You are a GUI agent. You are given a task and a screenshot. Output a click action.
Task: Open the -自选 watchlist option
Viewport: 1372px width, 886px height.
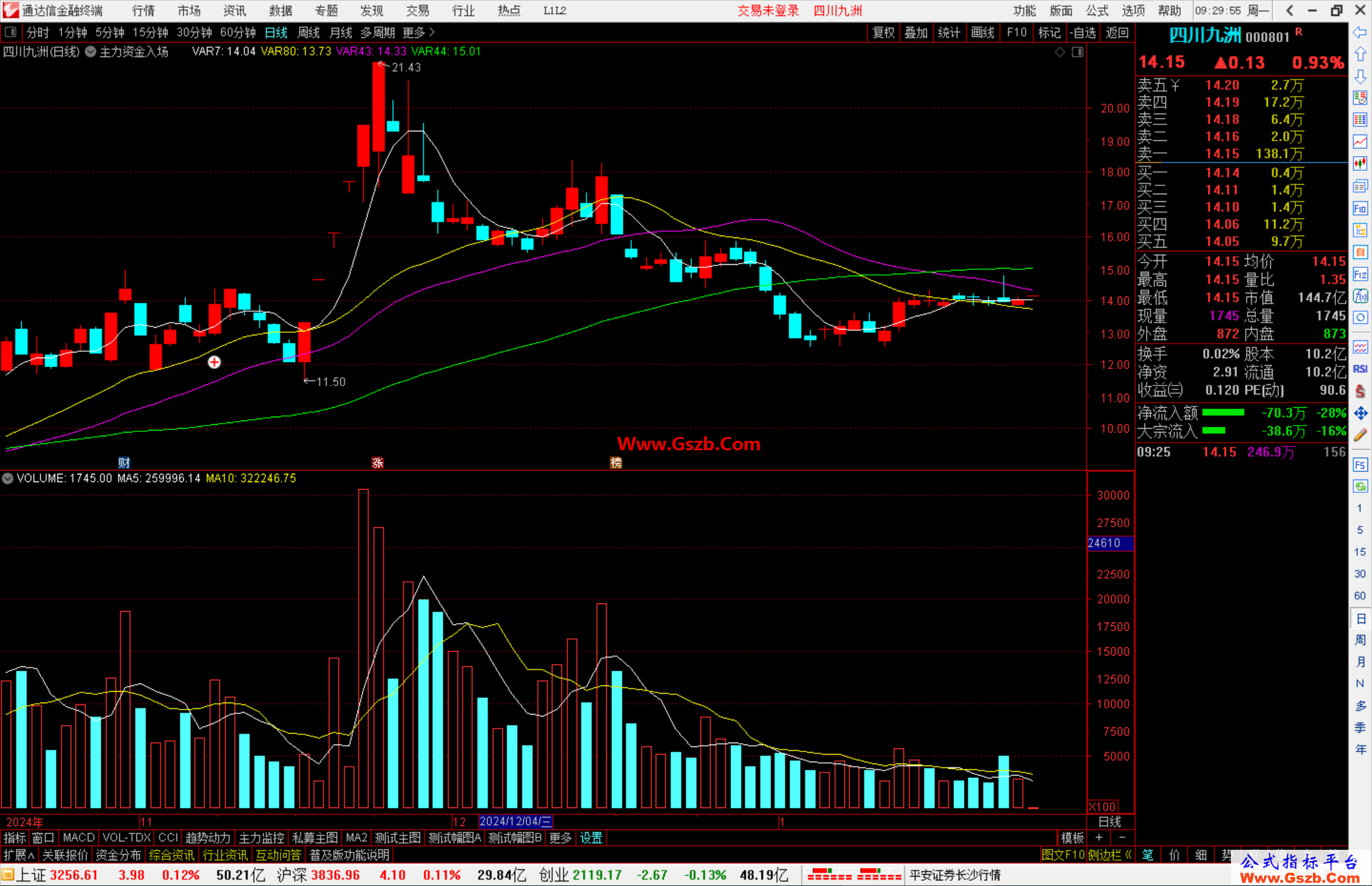click(1083, 32)
